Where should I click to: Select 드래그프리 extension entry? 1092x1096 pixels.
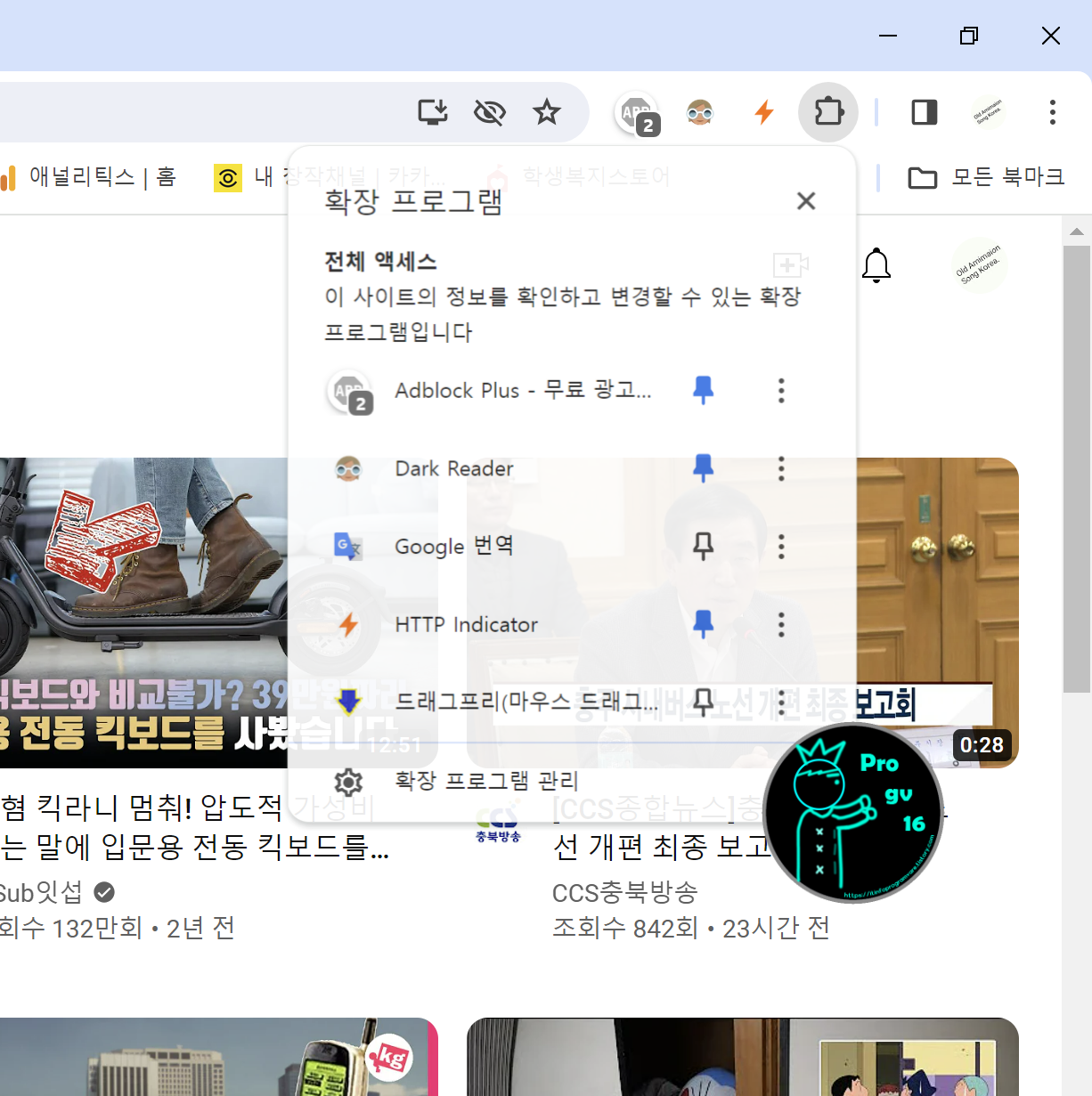495,702
